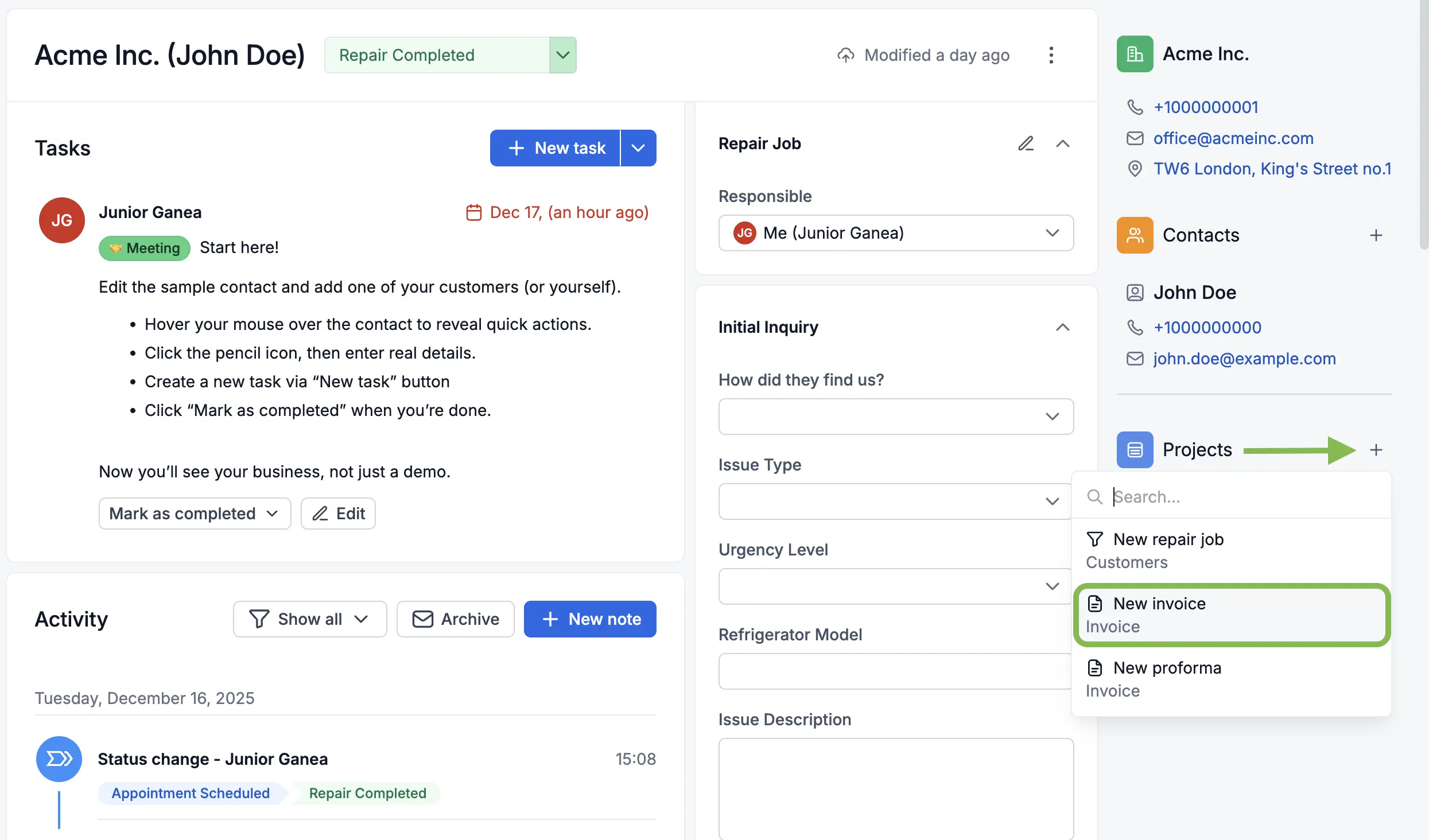Click the Tuesday, December 16, 2025 date header
This screenshot has width=1429, height=840.
pyautogui.click(x=145, y=698)
